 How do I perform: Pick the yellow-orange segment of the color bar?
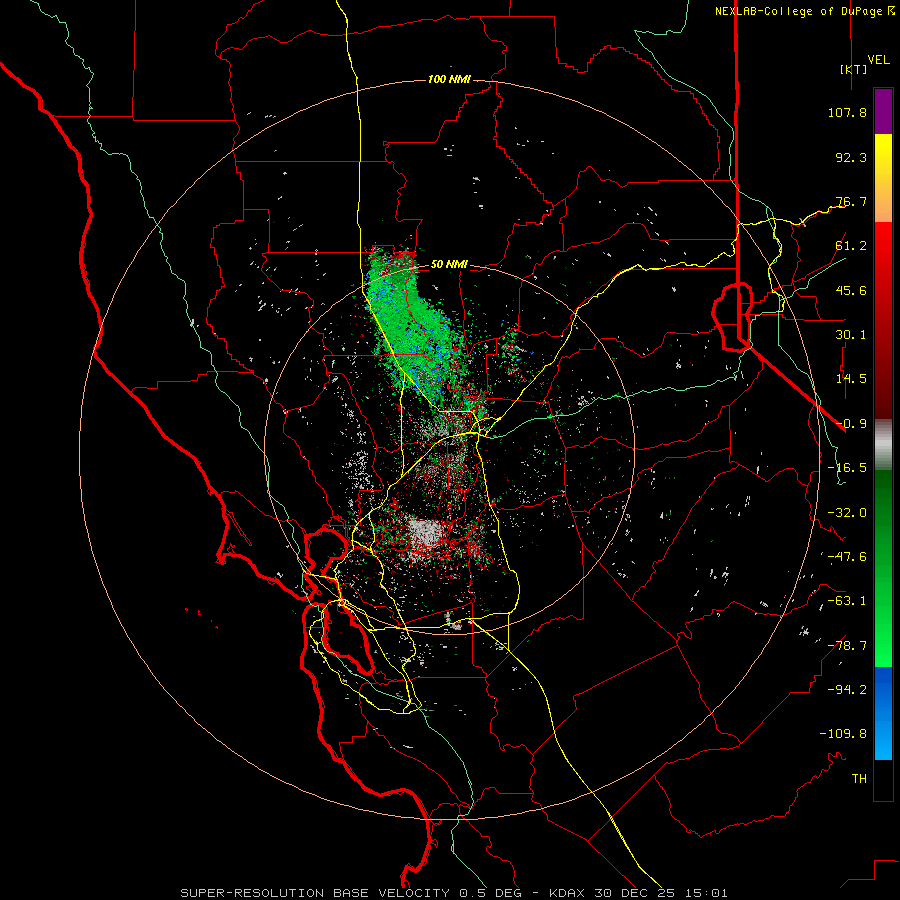pyautogui.click(x=883, y=178)
